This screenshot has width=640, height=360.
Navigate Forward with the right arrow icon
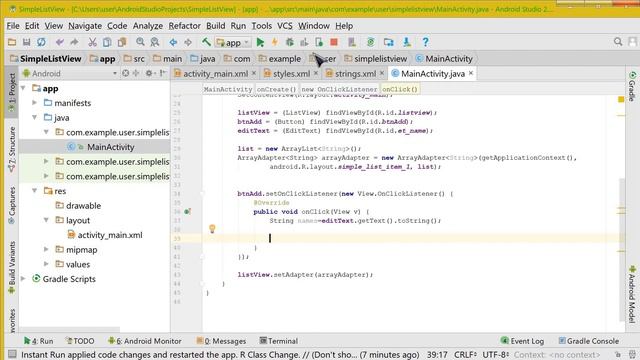tap(188, 42)
